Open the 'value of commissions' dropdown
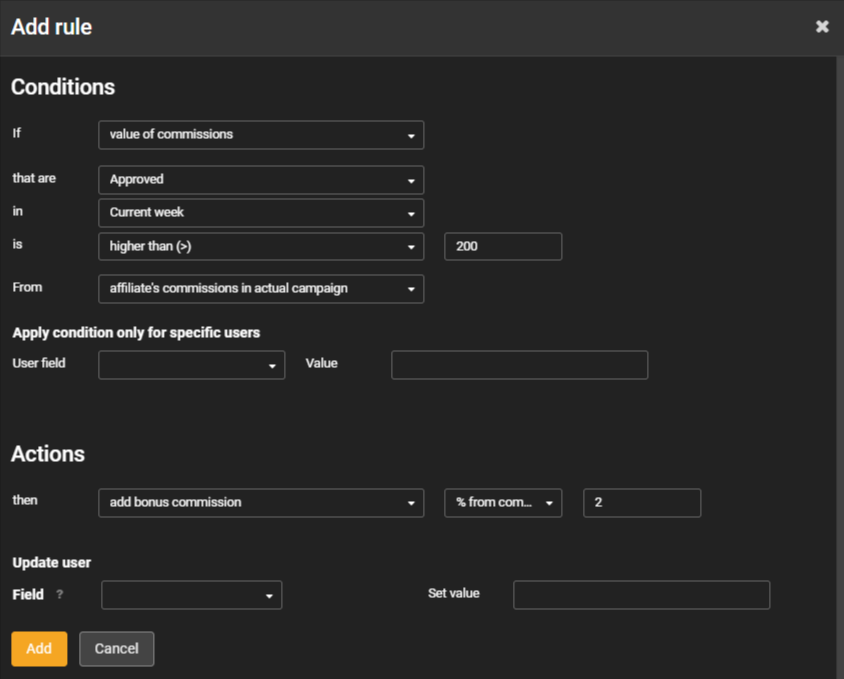Screen dimensions: 844x679 coord(261,135)
